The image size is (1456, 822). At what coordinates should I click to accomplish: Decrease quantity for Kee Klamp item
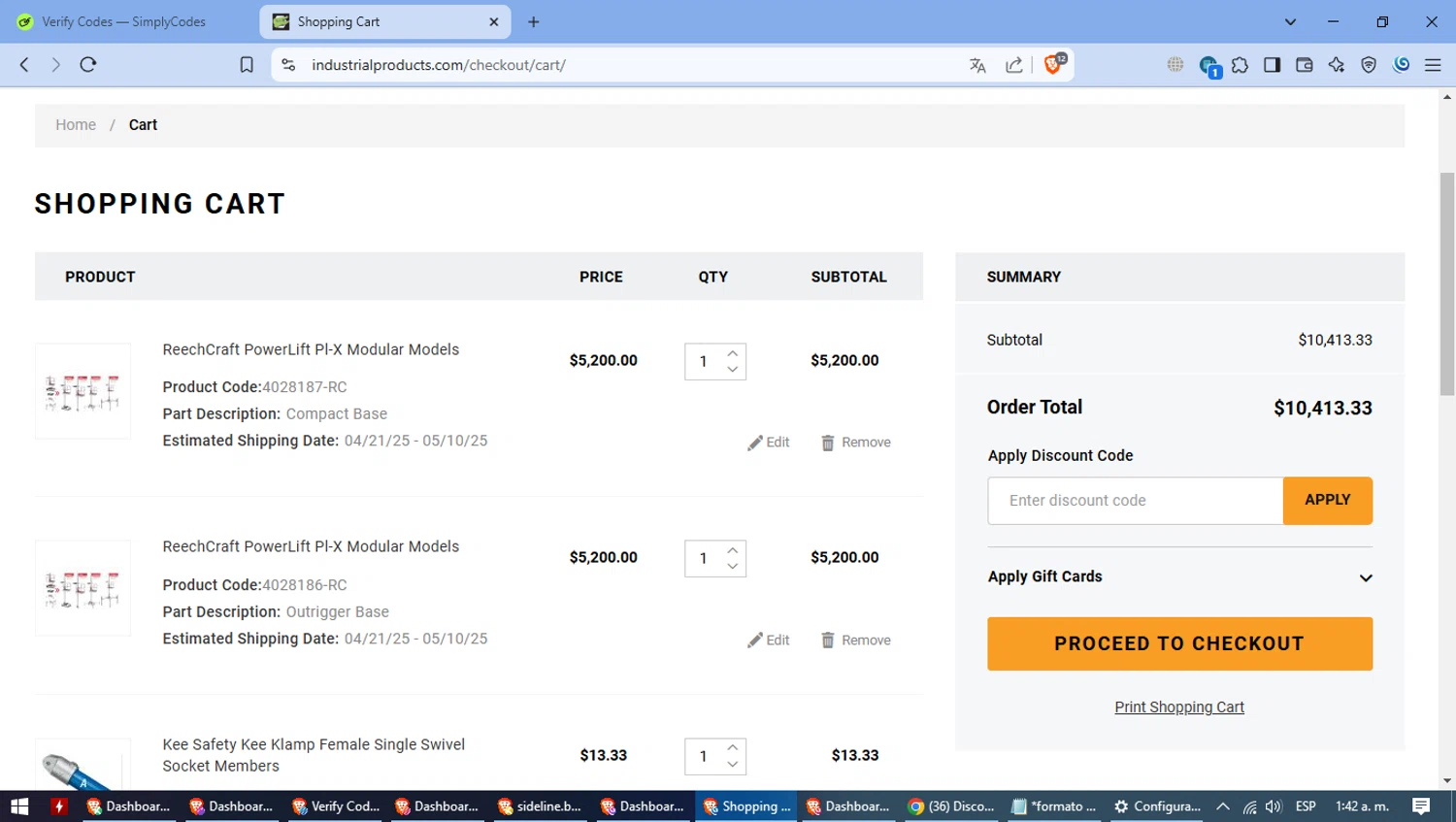coord(733,765)
